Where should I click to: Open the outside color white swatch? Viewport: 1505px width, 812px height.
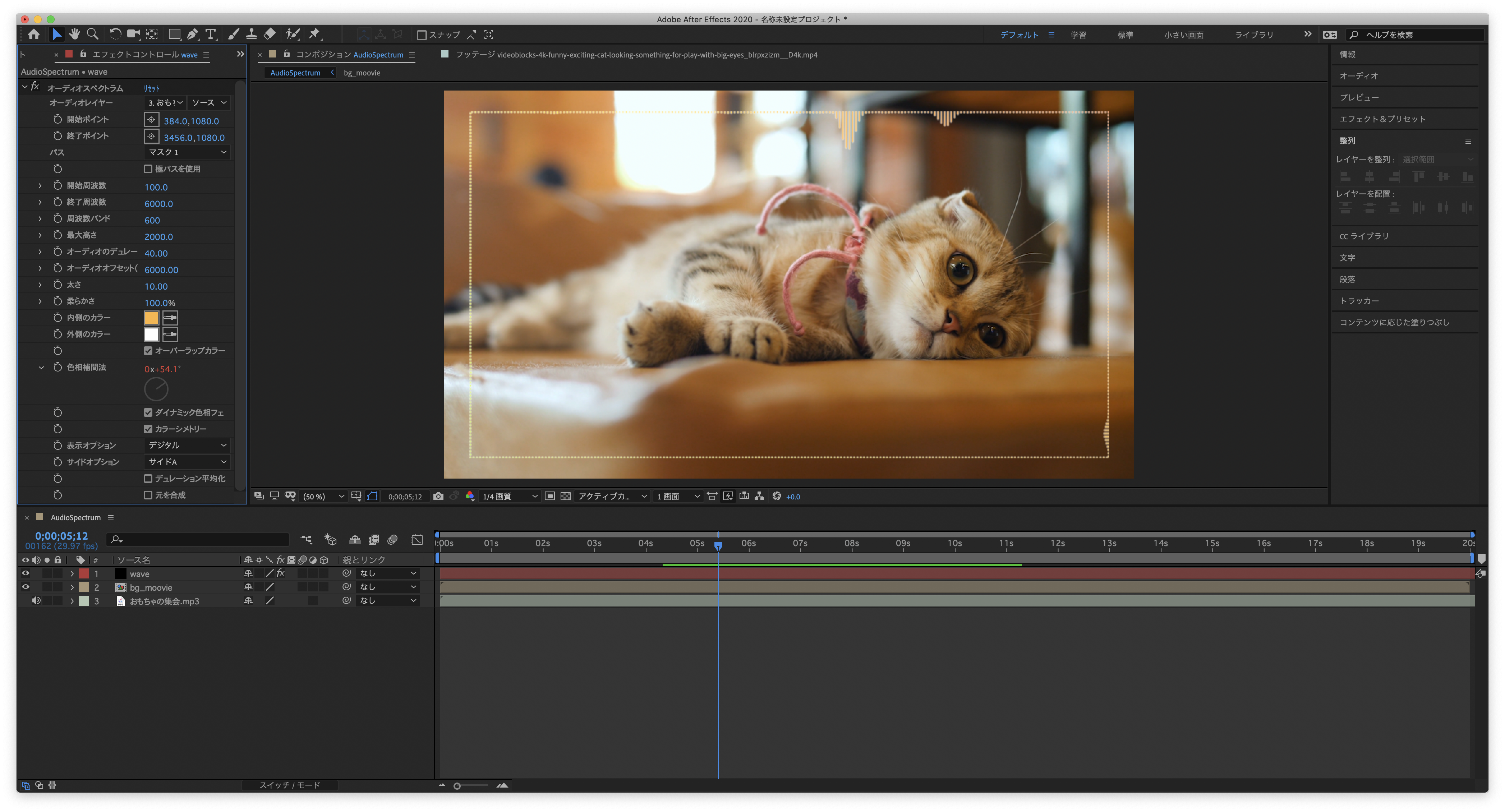[x=151, y=335]
